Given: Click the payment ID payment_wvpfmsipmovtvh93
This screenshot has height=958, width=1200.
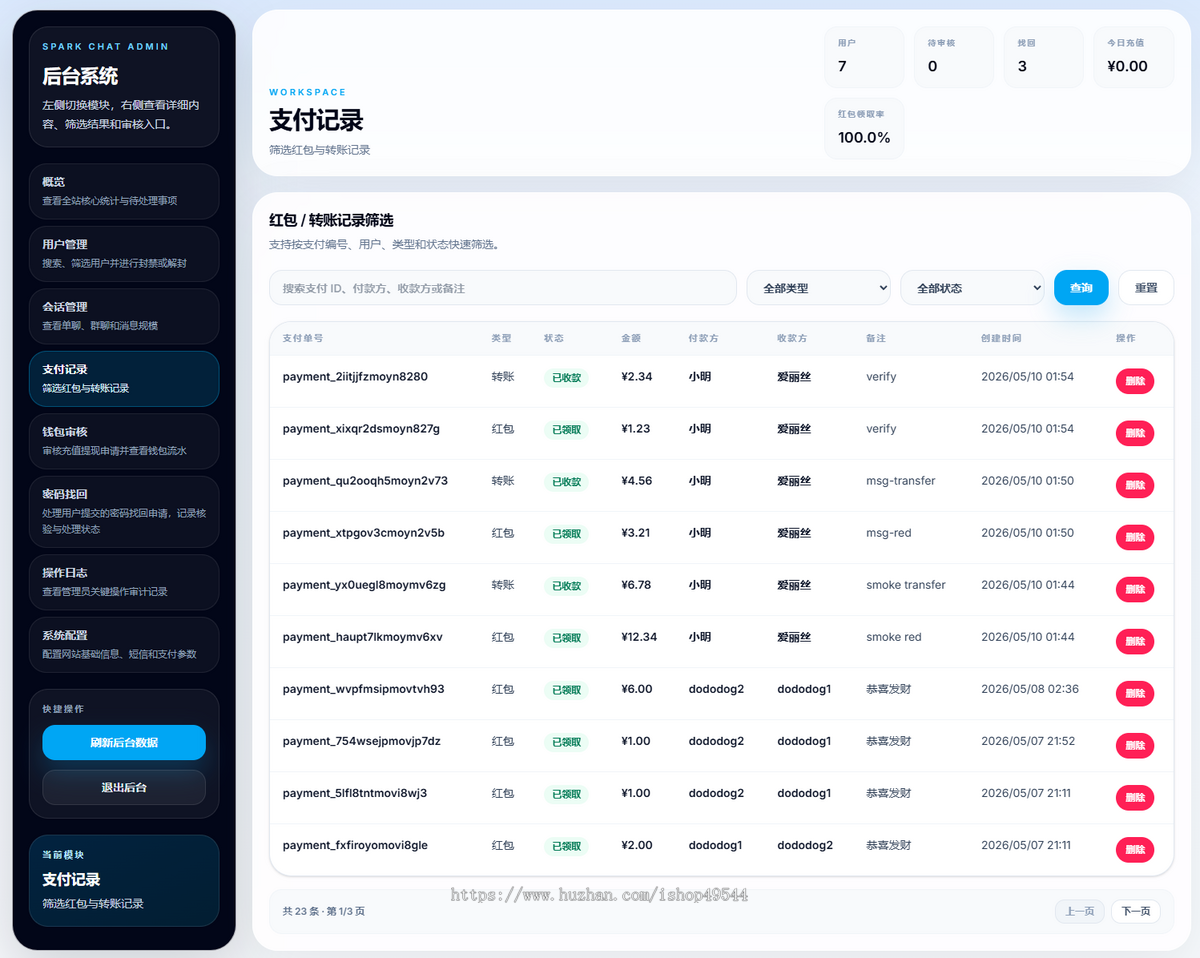Looking at the screenshot, I should coord(364,689).
